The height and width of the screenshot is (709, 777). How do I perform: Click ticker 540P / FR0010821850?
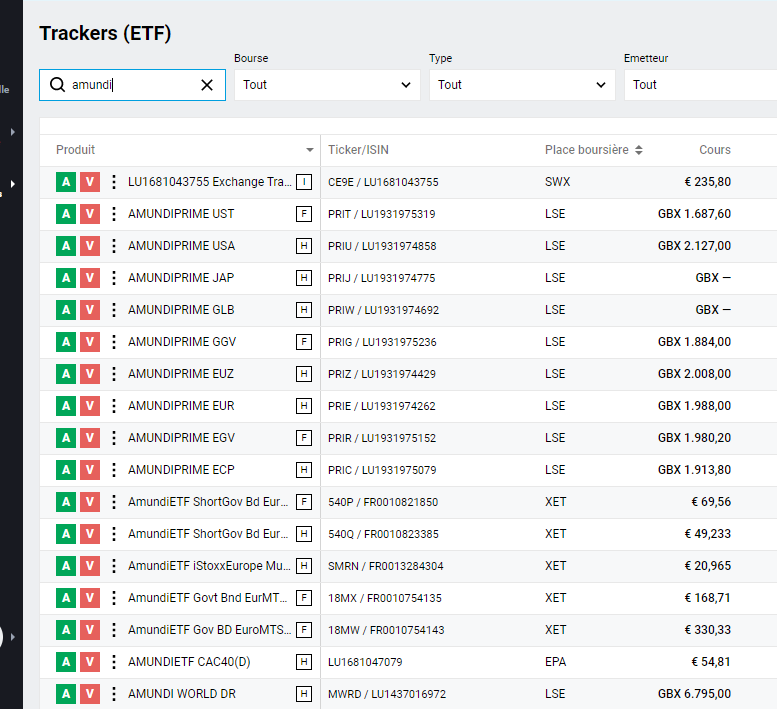tap(383, 502)
